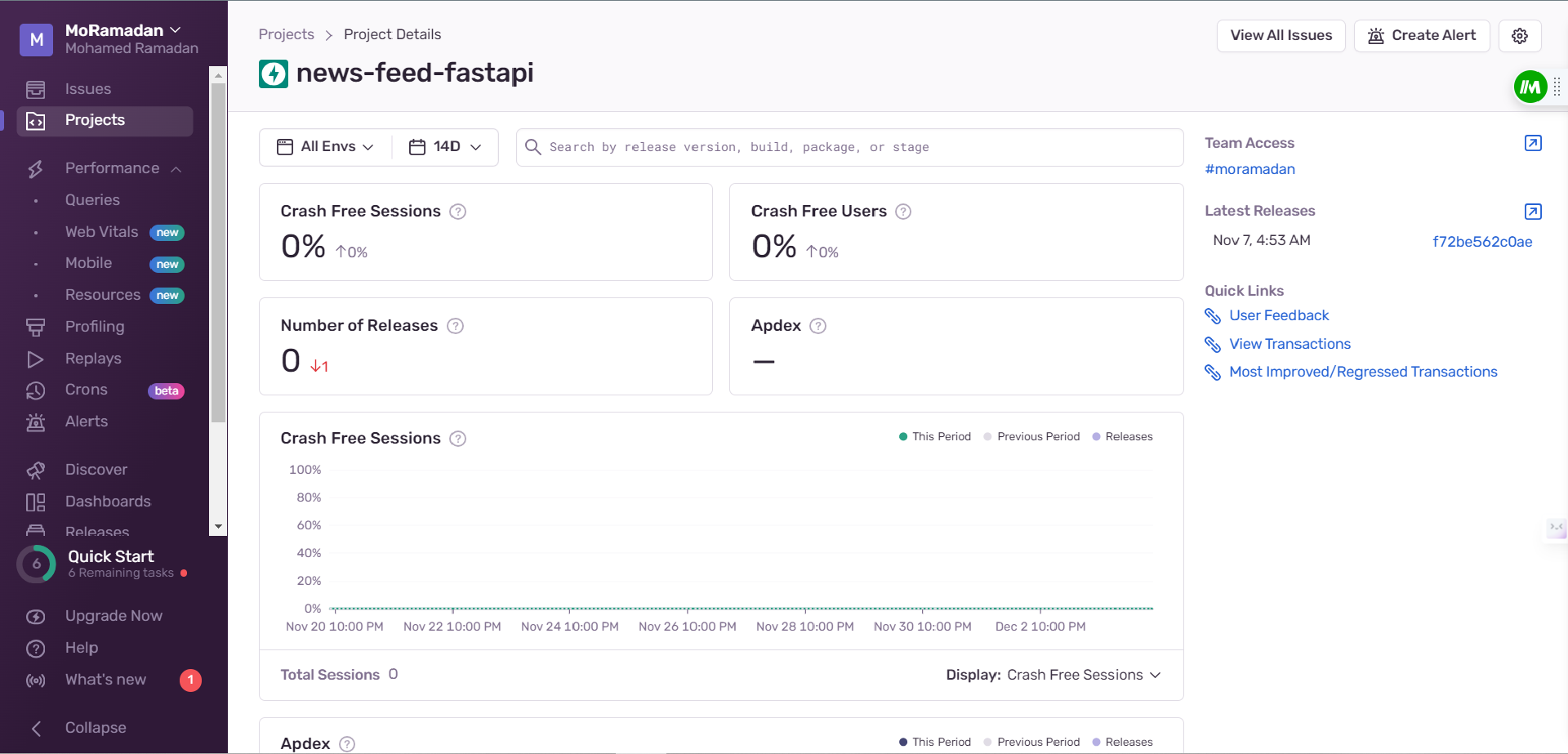
Task: Click the Projects breadcrumb link
Action: pyautogui.click(x=286, y=34)
